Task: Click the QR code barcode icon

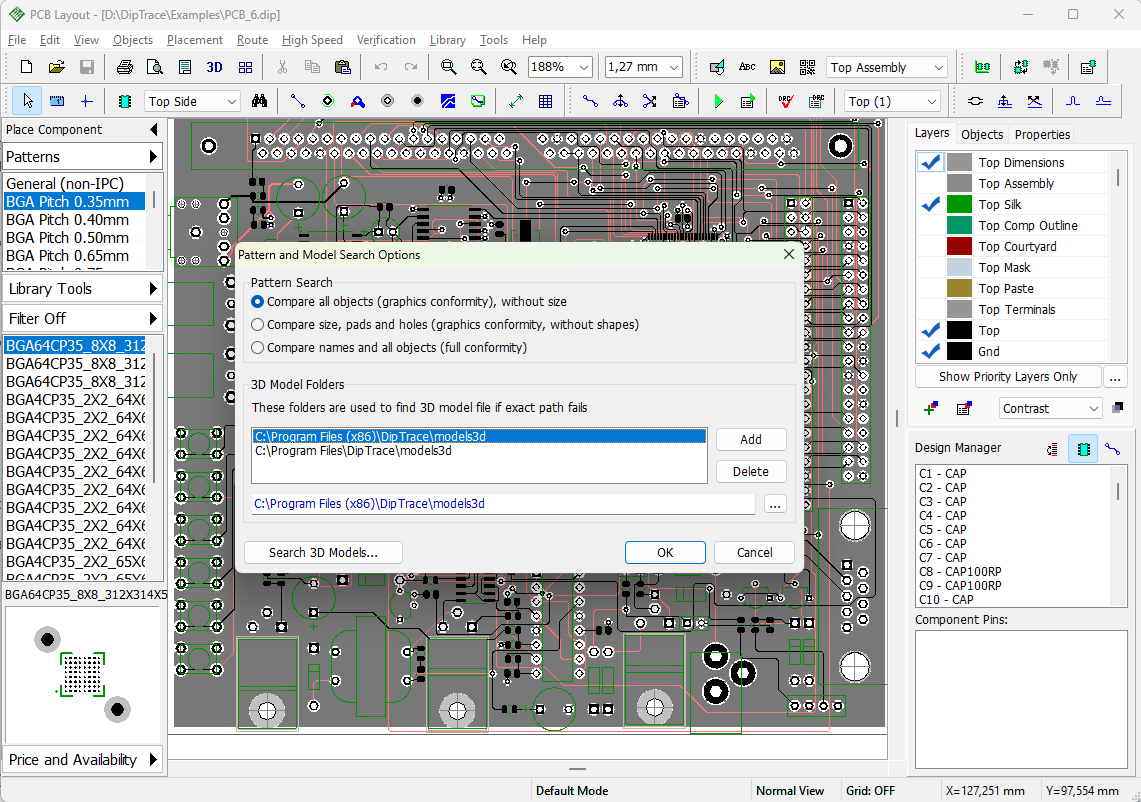Action: (807, 67)
